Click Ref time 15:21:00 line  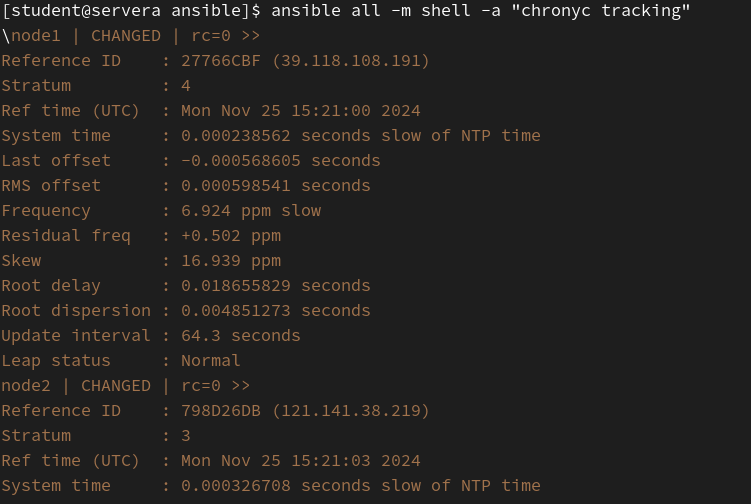[x=211, y=111]
